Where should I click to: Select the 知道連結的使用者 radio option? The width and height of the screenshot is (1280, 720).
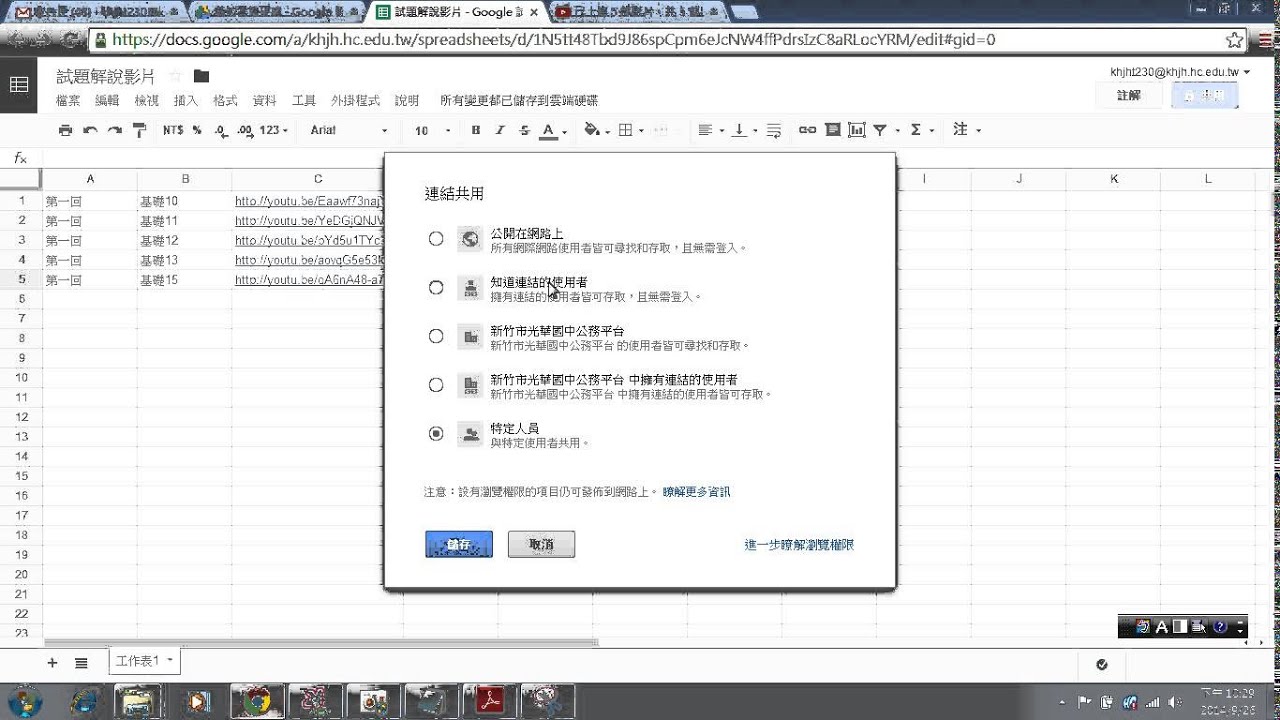pyautogui.click(x=436, y=288)
